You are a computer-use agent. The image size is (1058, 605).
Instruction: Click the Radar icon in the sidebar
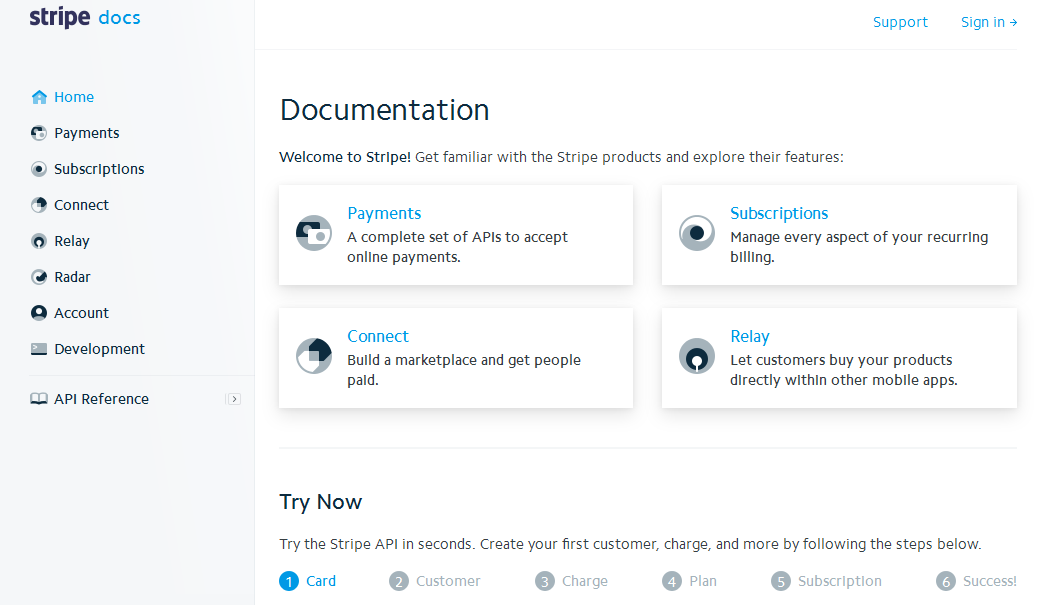(x=39, y=277)
